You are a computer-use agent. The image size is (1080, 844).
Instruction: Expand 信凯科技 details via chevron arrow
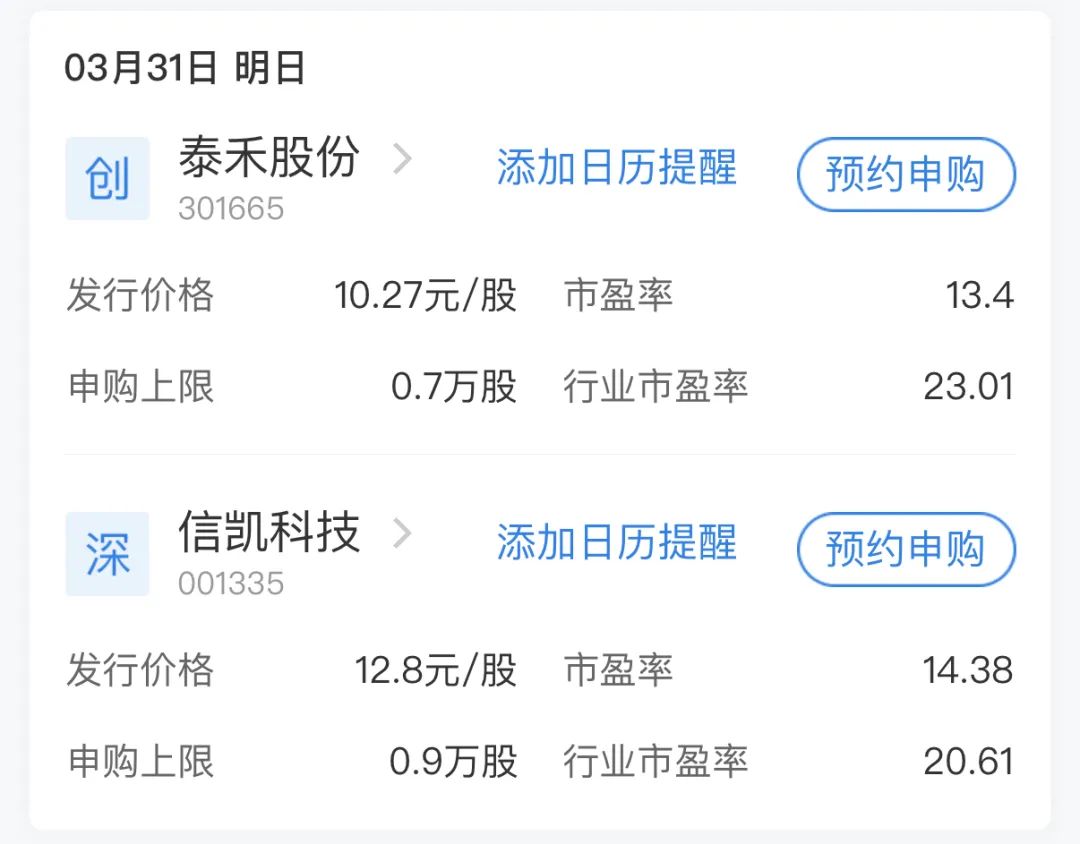click(402, 533)
